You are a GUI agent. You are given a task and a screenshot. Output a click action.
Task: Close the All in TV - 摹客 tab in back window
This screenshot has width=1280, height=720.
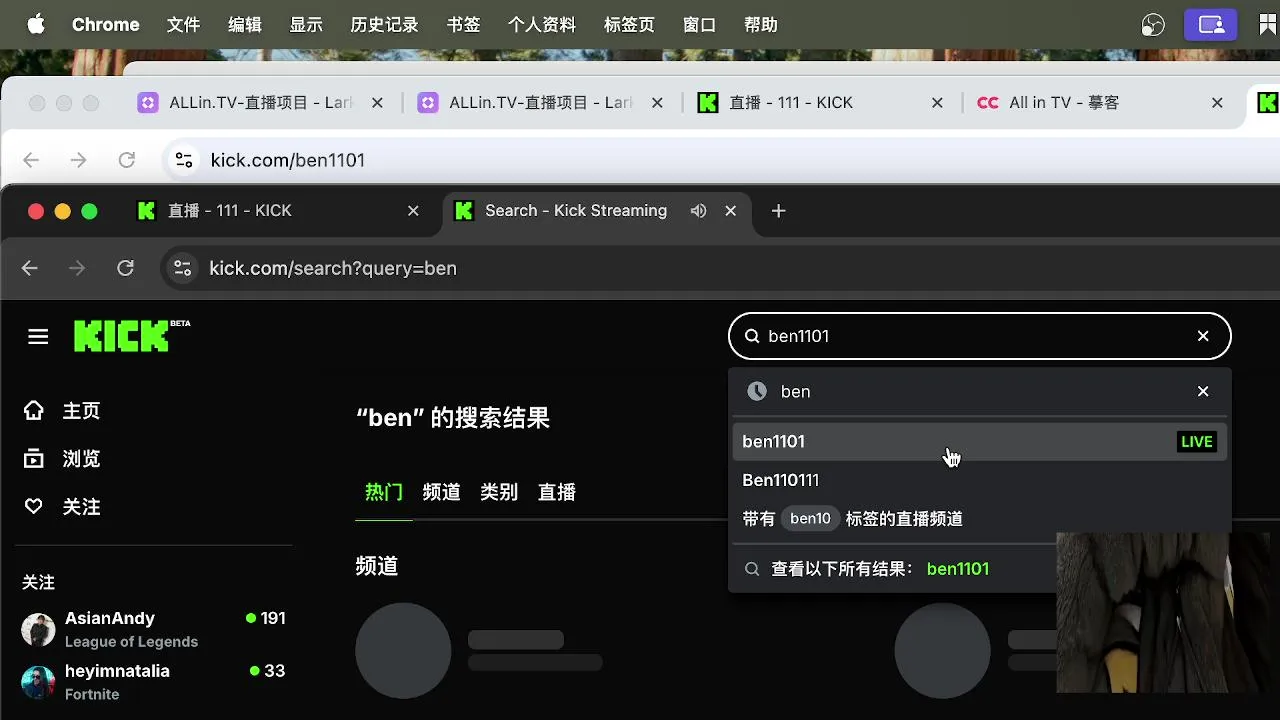[x=1217, y=103]
